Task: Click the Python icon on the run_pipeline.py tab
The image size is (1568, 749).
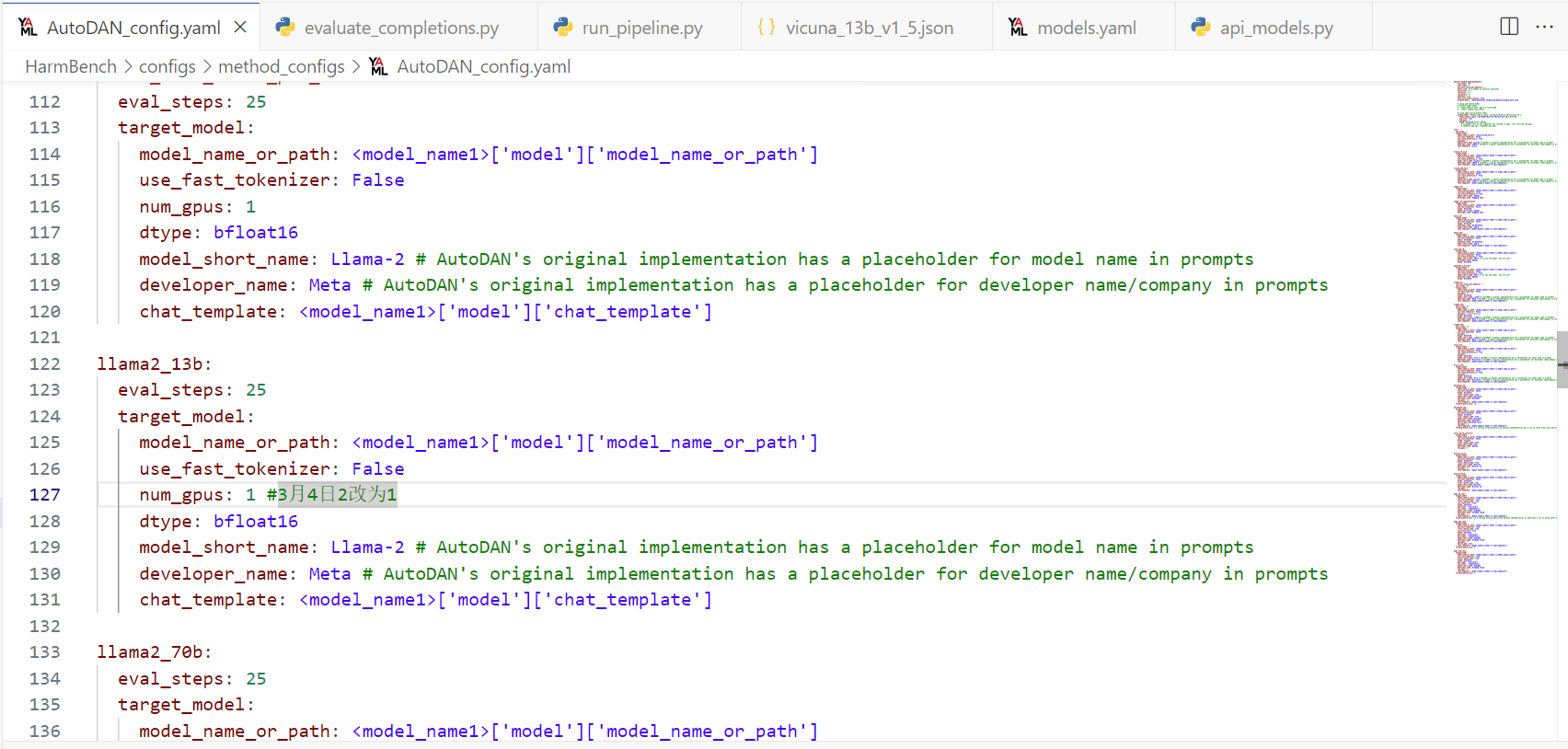Action: [x=563, y=28]
